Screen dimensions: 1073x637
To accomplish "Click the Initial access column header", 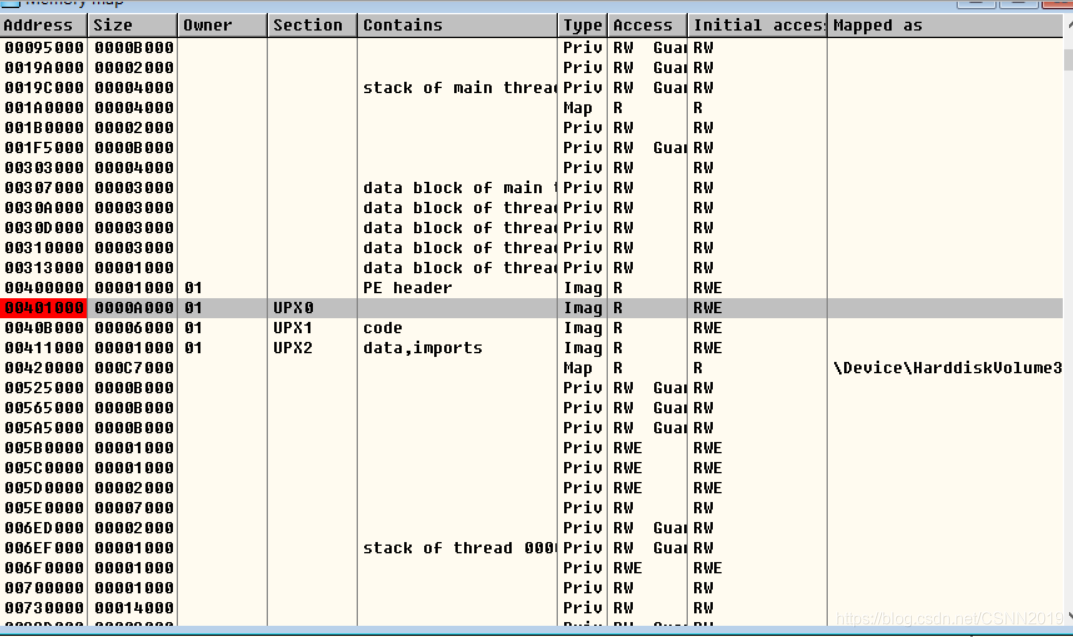I will point(758,25).
